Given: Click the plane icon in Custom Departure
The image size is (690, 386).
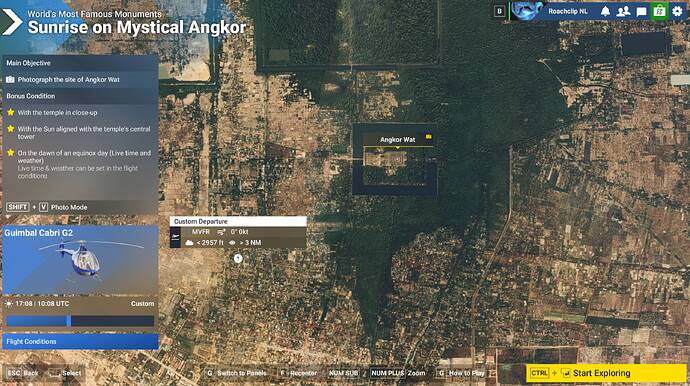Looking at the screenshot, I should pyautogui.click(x=176, y=237).
